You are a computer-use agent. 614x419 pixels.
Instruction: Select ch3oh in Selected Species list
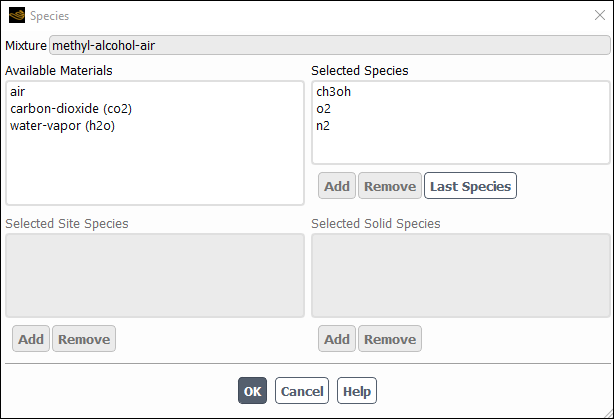point(333,92)
